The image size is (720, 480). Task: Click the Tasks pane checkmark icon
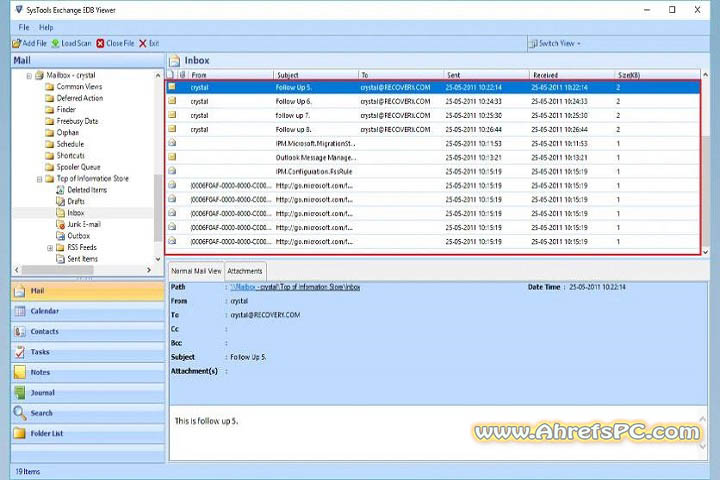20,352
